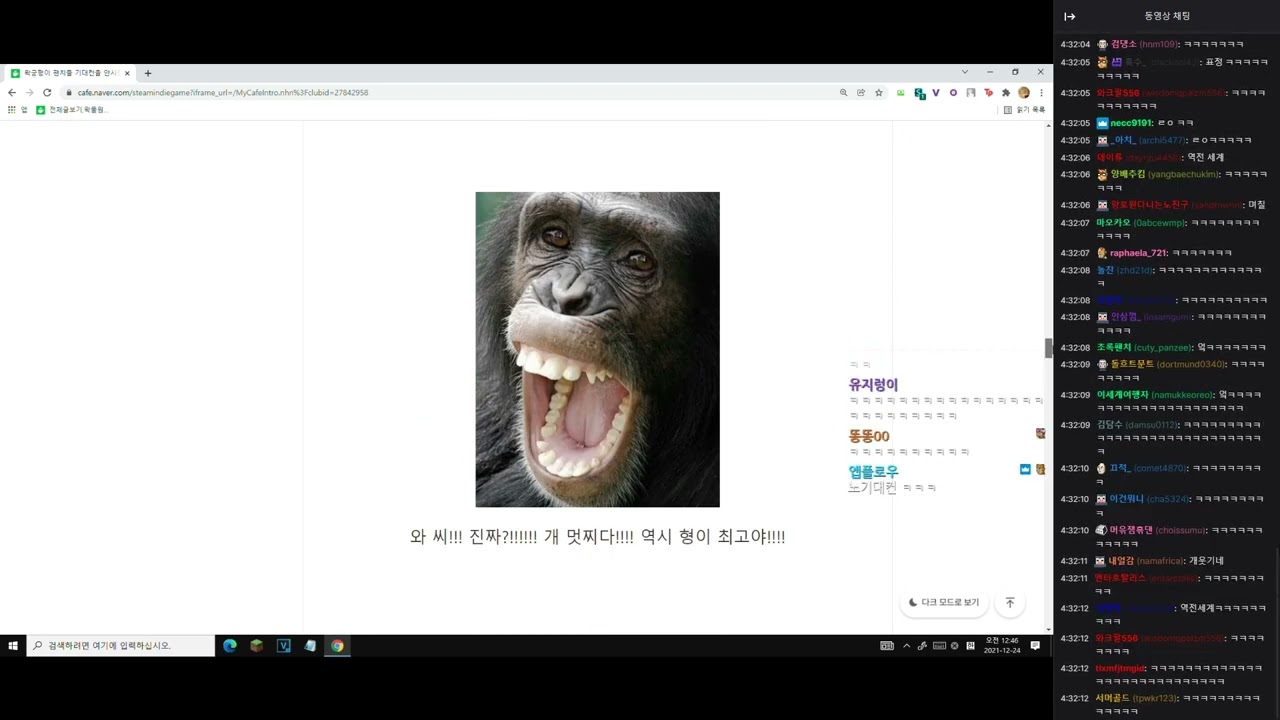Image resolution: width=1280 pixels, height=720 pixels.
Task: Click the laughing chimpanzee image
Action: point(597,349)
